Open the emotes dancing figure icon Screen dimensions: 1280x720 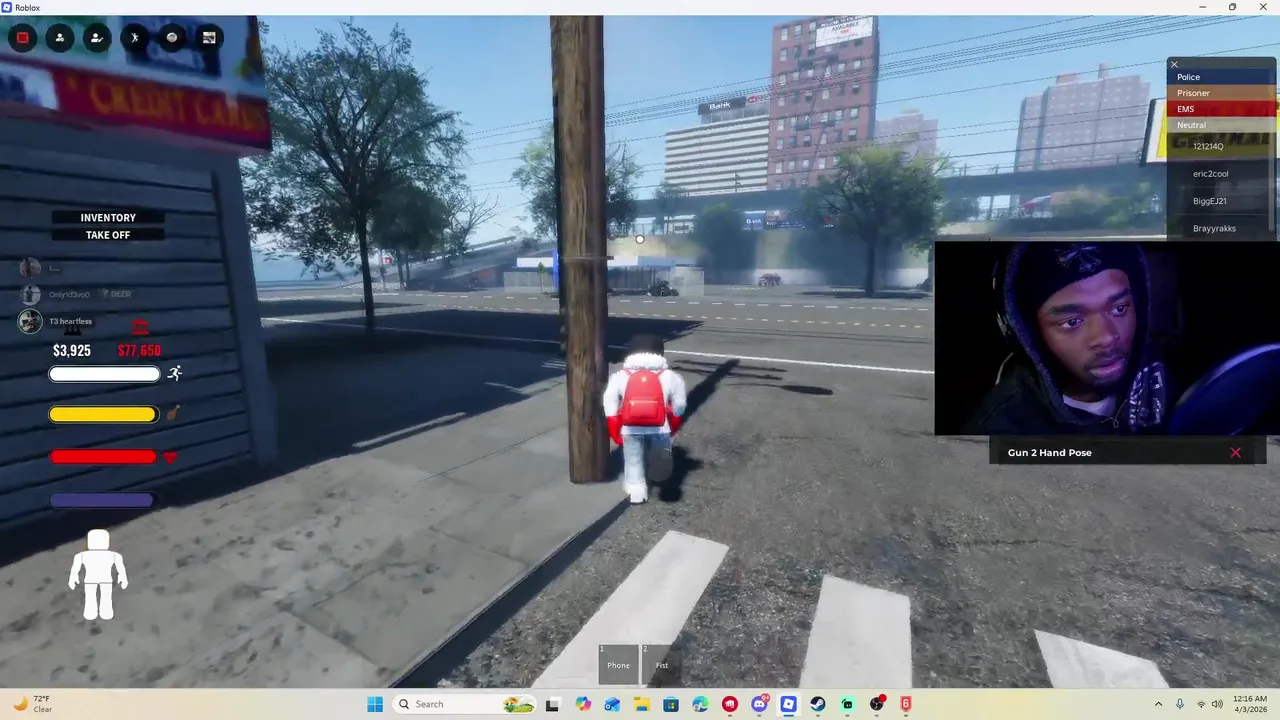134,38
